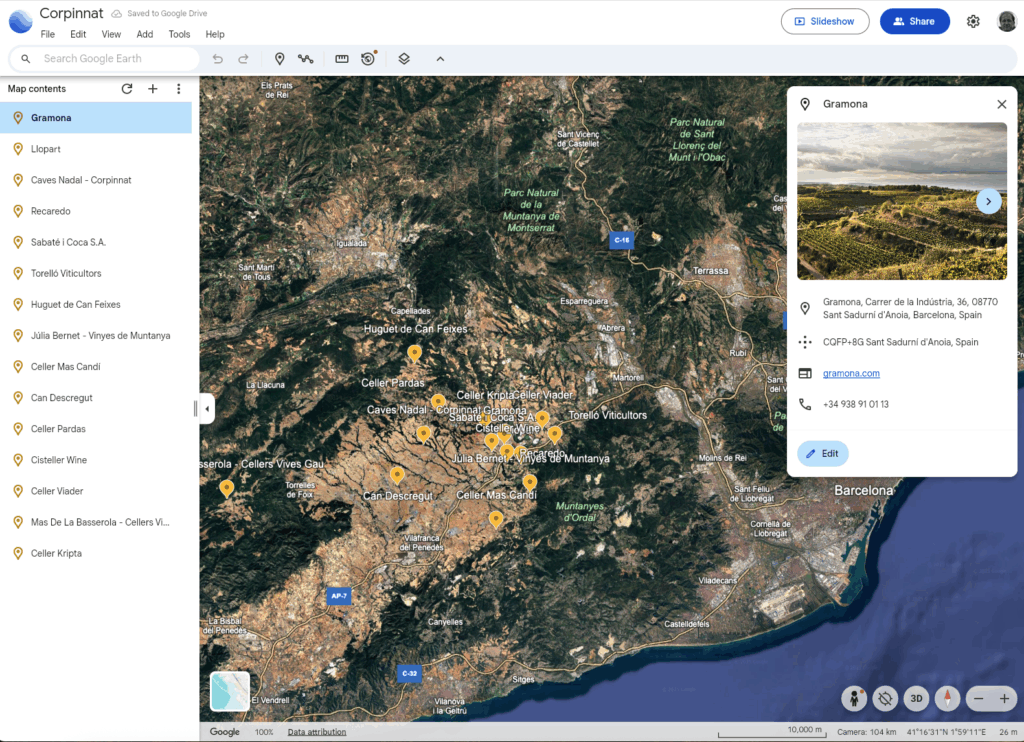
Task: Click map pin above Can Descregut label
Action: [396, 475]
